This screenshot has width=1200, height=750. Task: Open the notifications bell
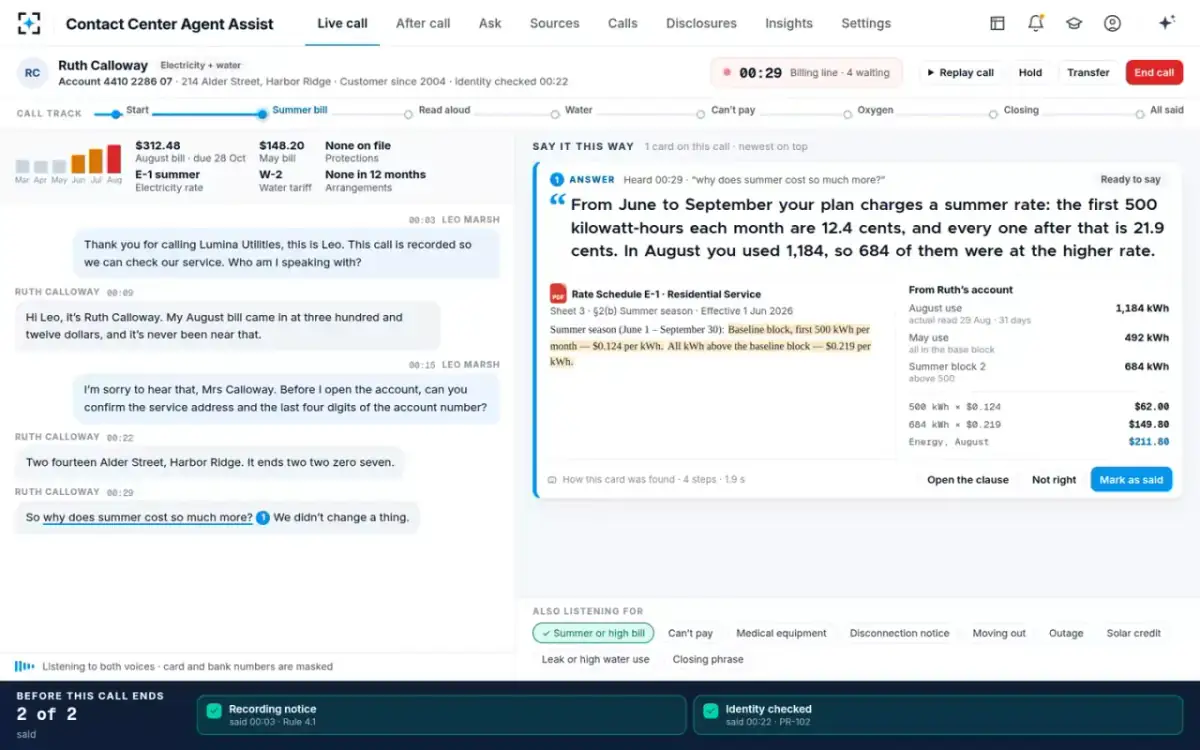point(1036,23)
